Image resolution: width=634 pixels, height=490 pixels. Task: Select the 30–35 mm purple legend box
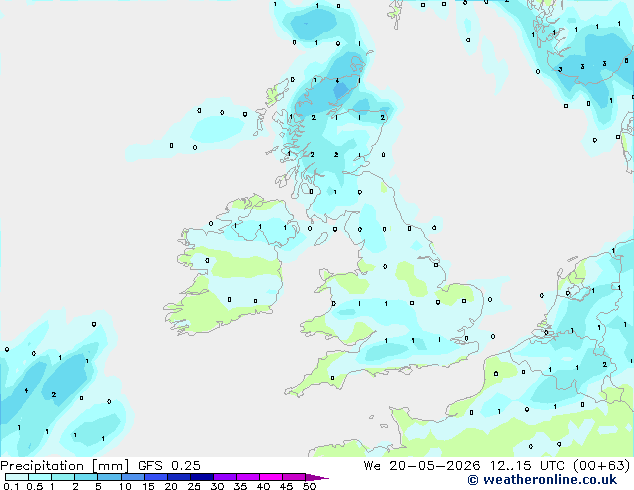(x=224, y=477)
